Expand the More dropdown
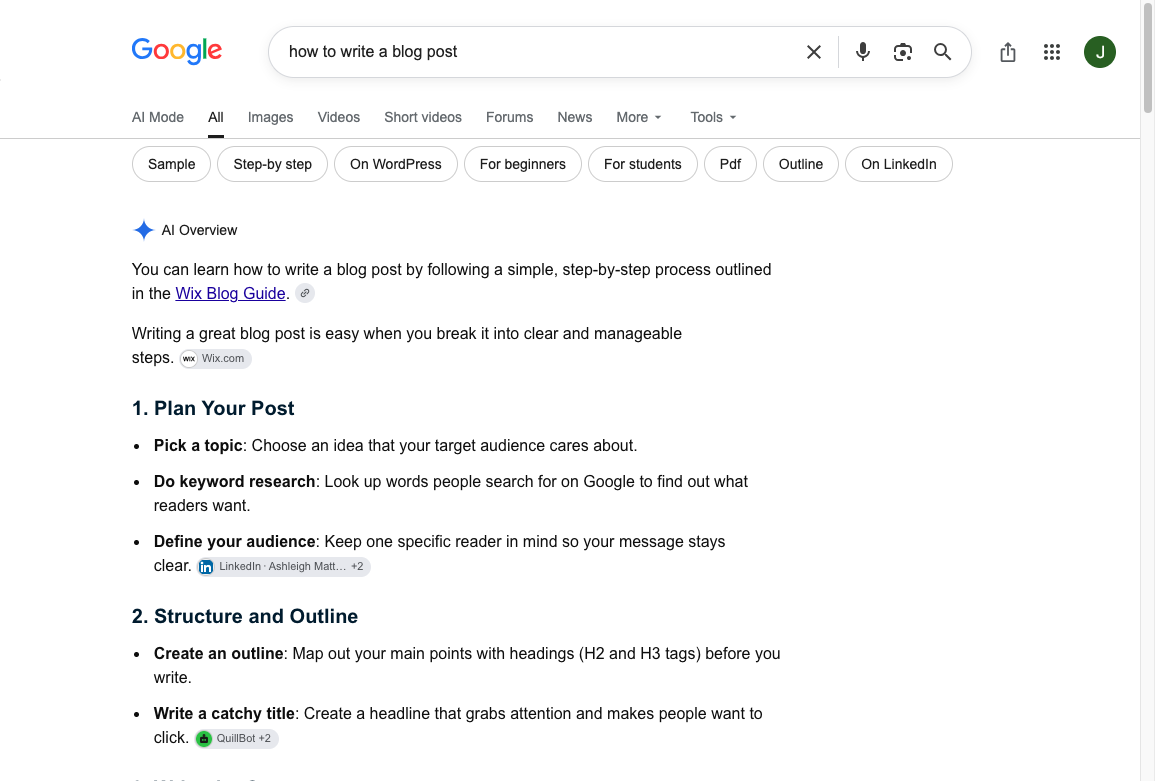 click(x=639, y=117)
